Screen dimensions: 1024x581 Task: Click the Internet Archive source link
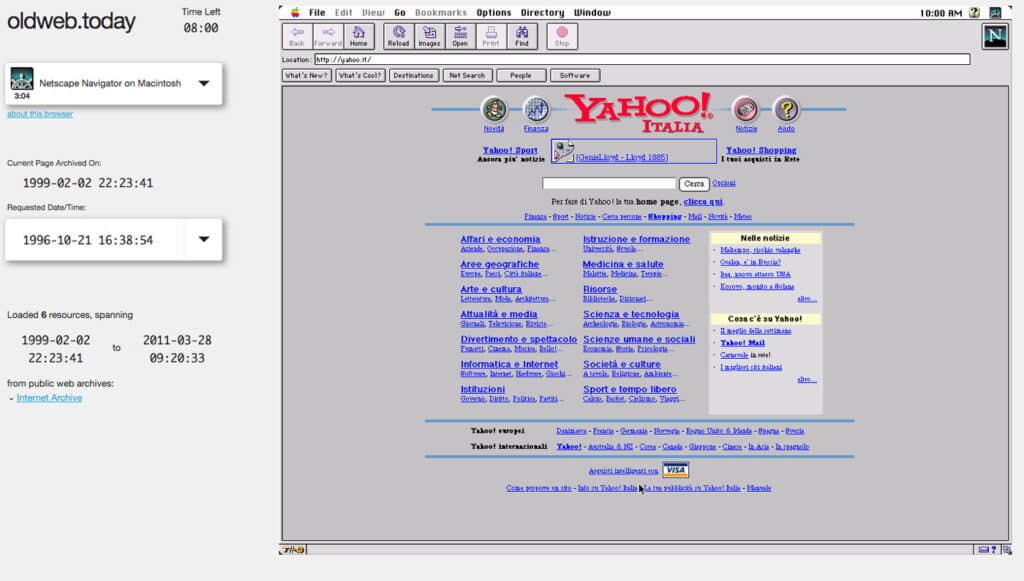[x=50, y=397]
